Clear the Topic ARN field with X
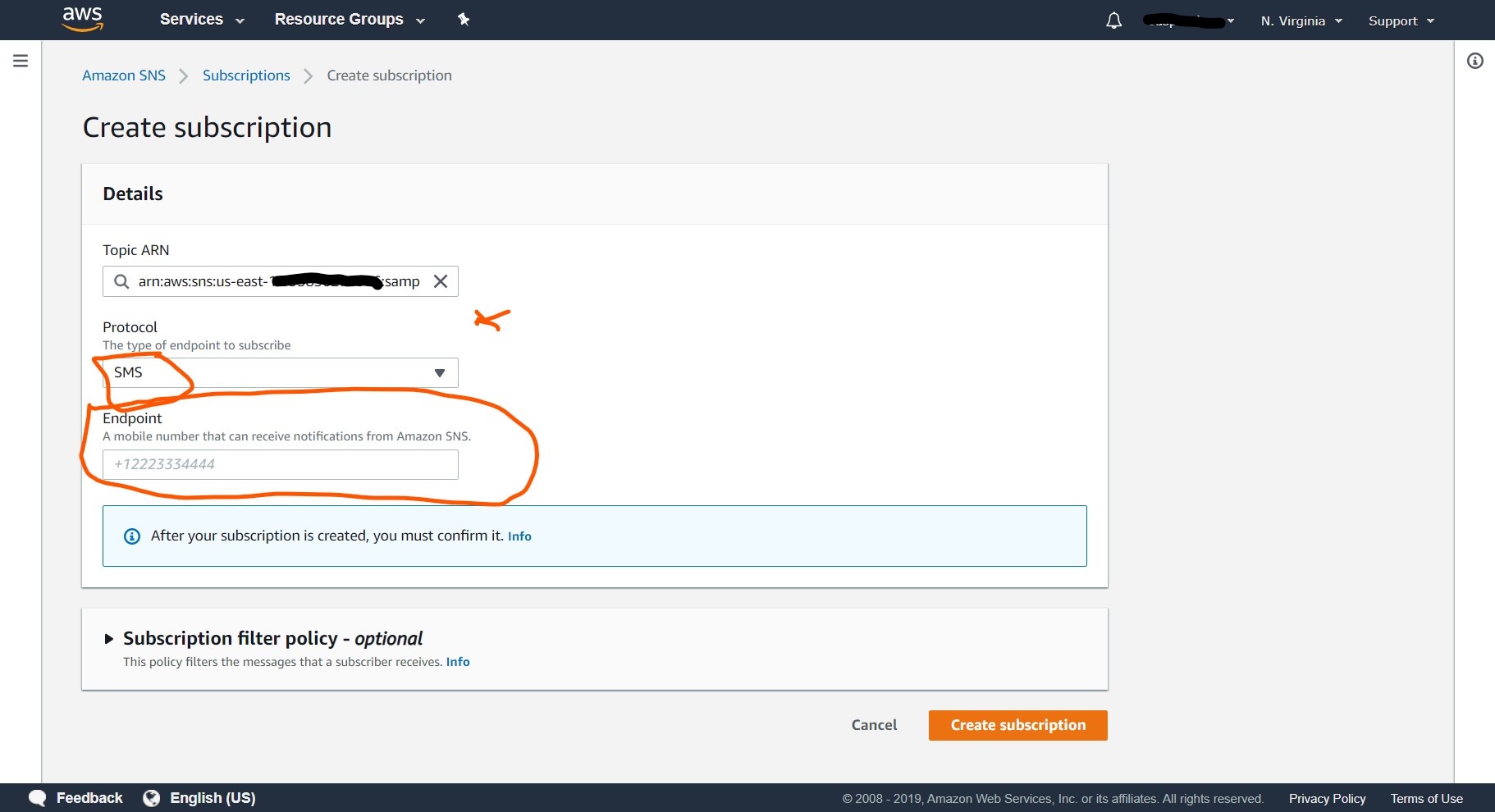This screenshot has height=812, width=1495. [x=441, y=281]
